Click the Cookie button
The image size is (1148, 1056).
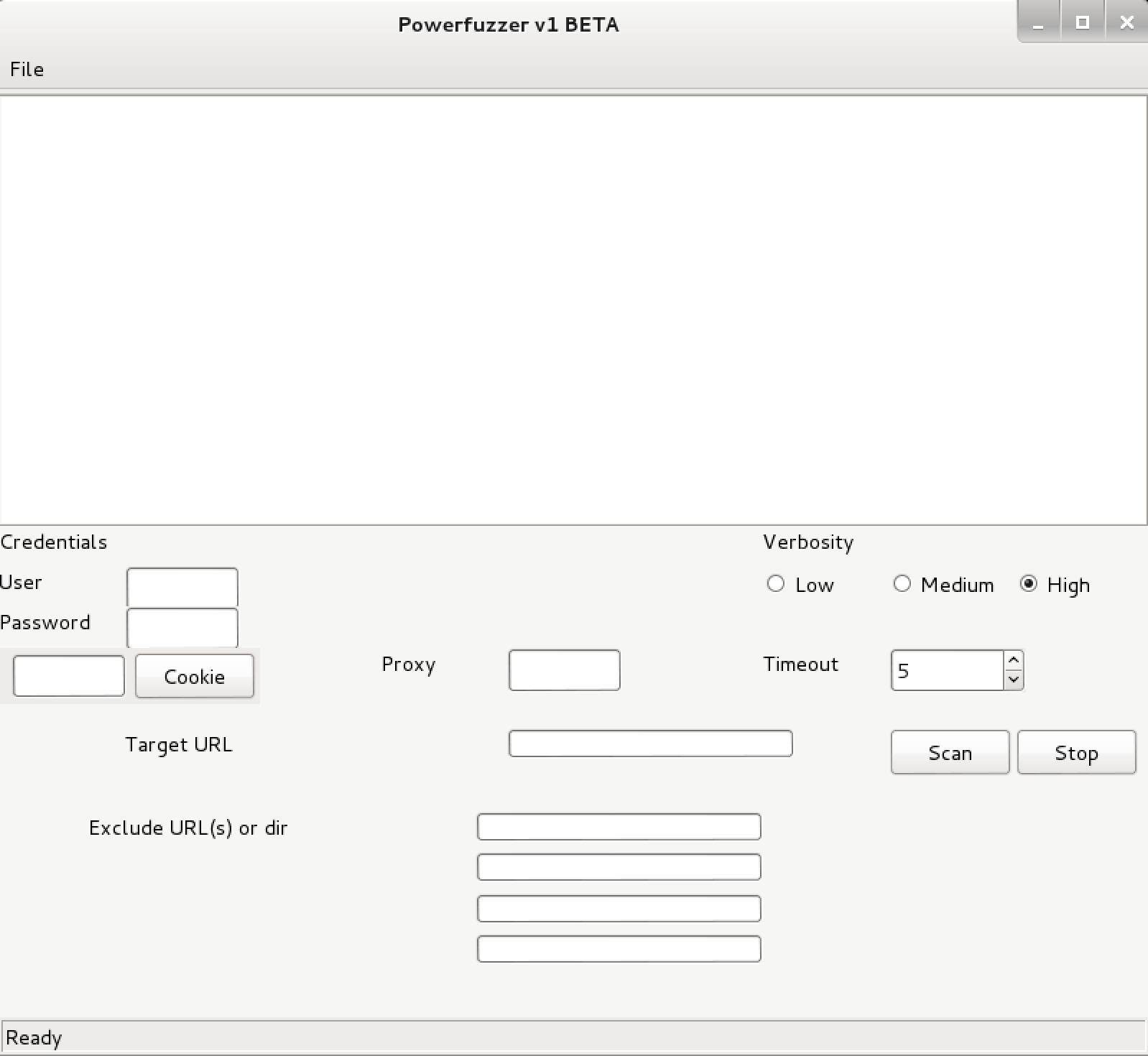coord(194,676)
